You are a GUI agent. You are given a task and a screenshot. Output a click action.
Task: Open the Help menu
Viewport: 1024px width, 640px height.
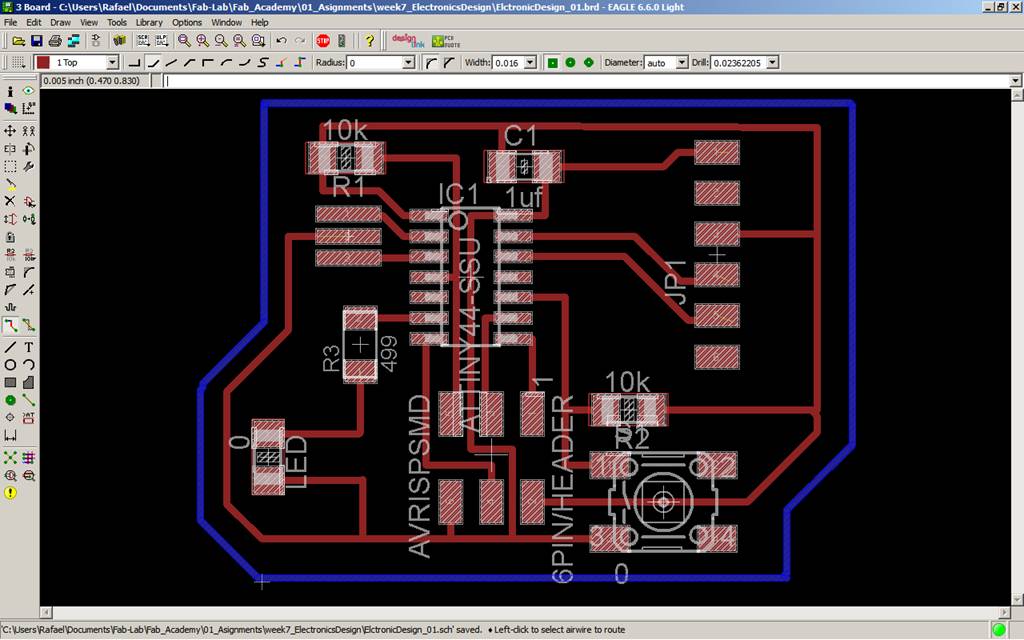pyautogui.click(x=259, y=22)
